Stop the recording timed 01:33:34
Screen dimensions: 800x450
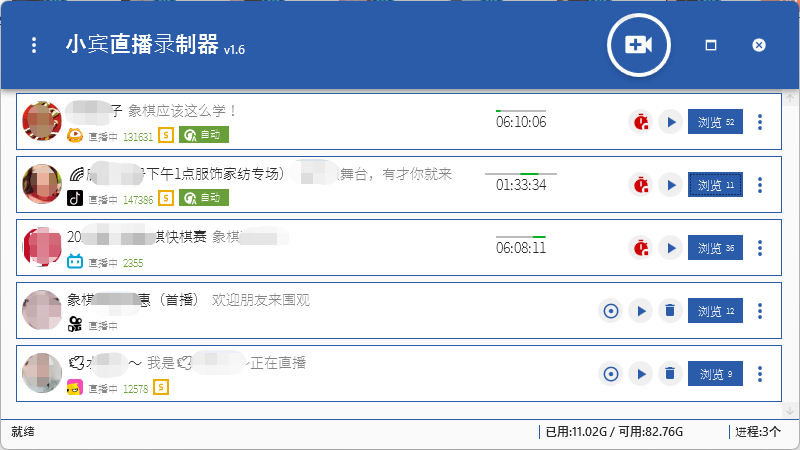point(640,185)
